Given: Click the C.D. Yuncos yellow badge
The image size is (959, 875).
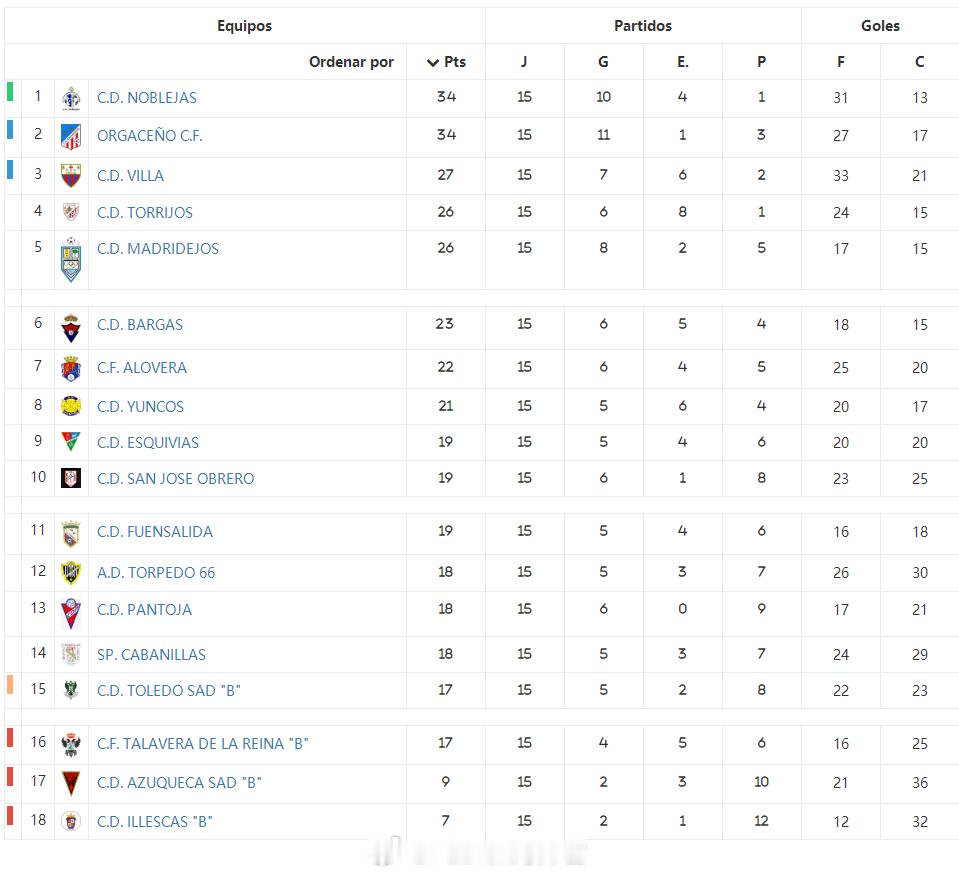Looking at the screenshot, I should pyautogui.click(x=71, y=406).
